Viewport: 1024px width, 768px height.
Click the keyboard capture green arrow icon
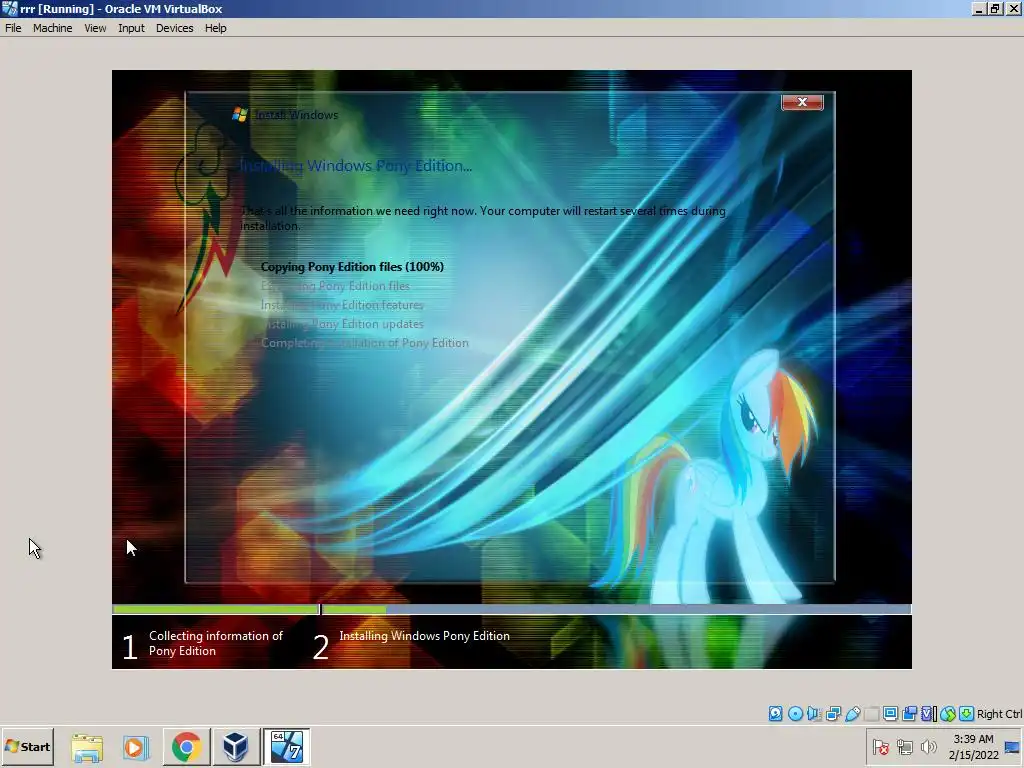[x=967, y=714]
